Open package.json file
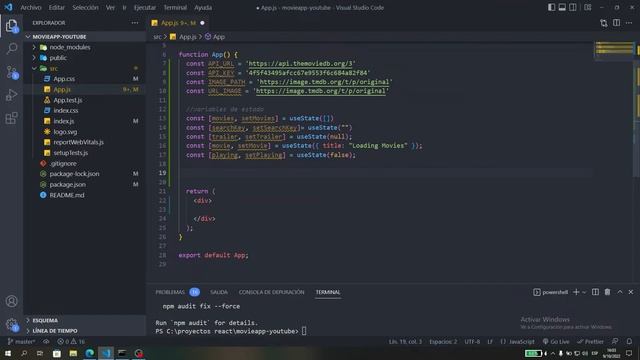The image size is (640, 360). (x=84, y=184)
